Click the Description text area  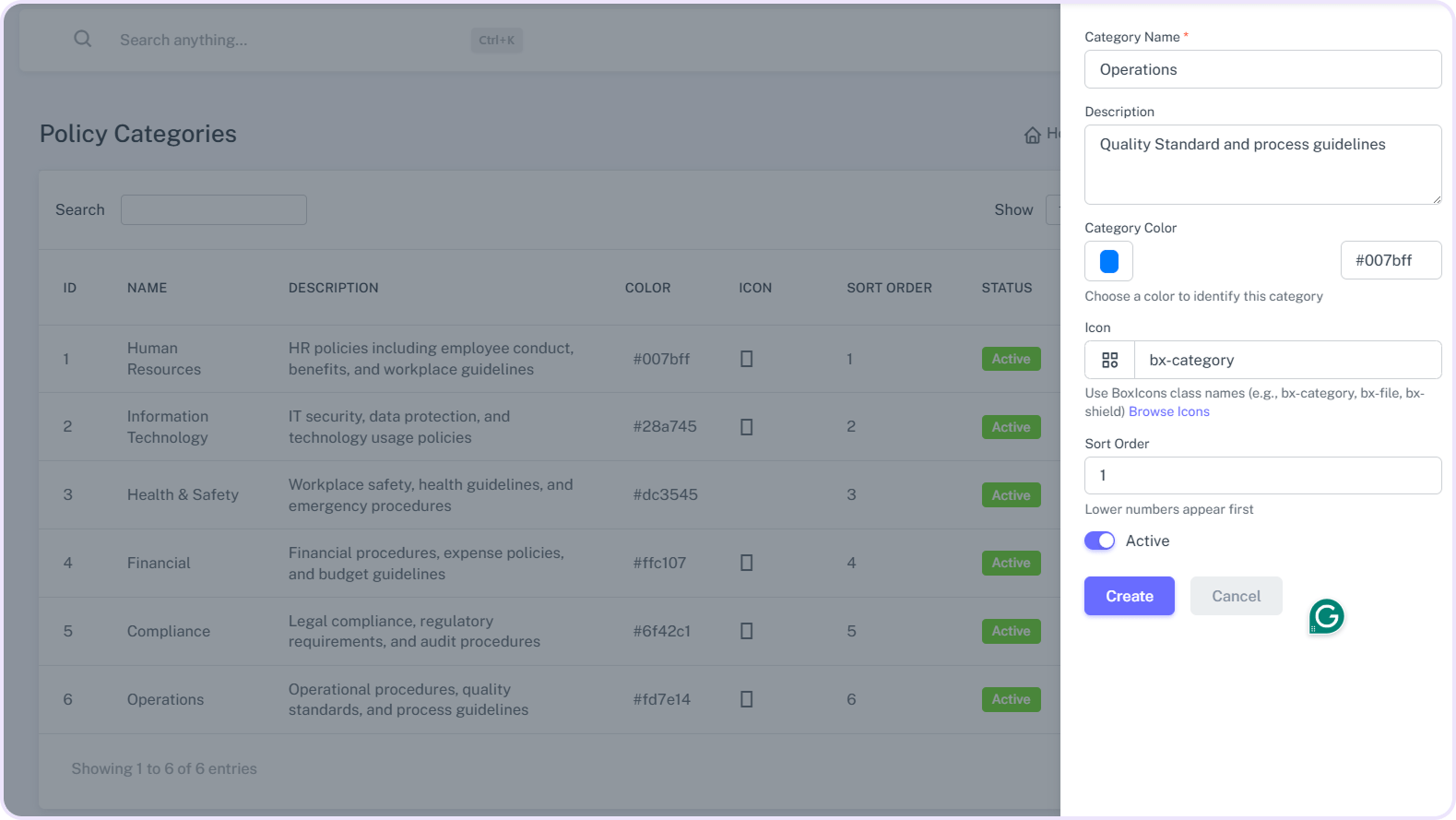pos(1262,164)
